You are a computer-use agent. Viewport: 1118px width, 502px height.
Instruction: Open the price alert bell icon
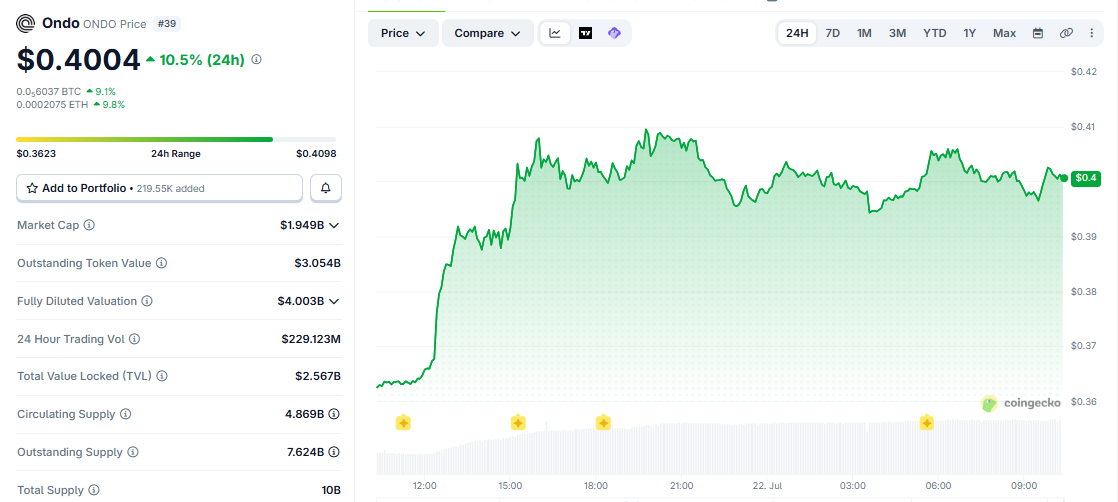point(326,188)
